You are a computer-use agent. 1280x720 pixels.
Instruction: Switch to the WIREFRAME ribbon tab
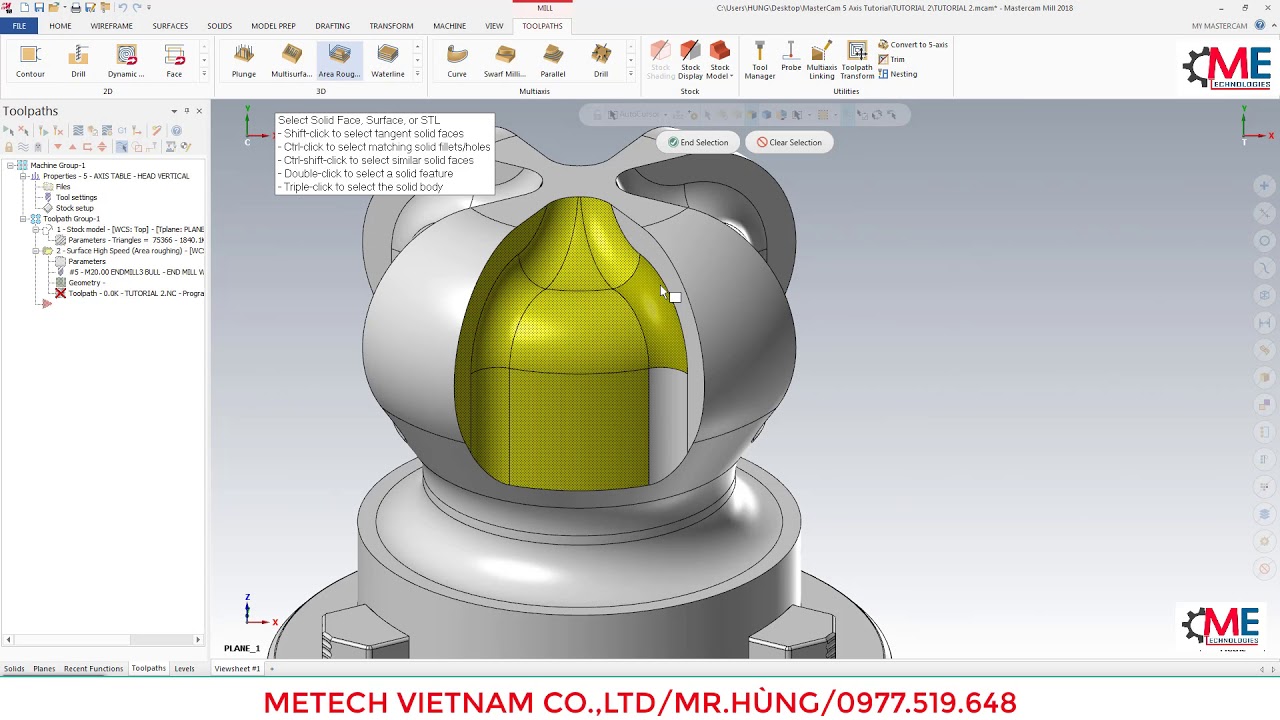[111, 26]
